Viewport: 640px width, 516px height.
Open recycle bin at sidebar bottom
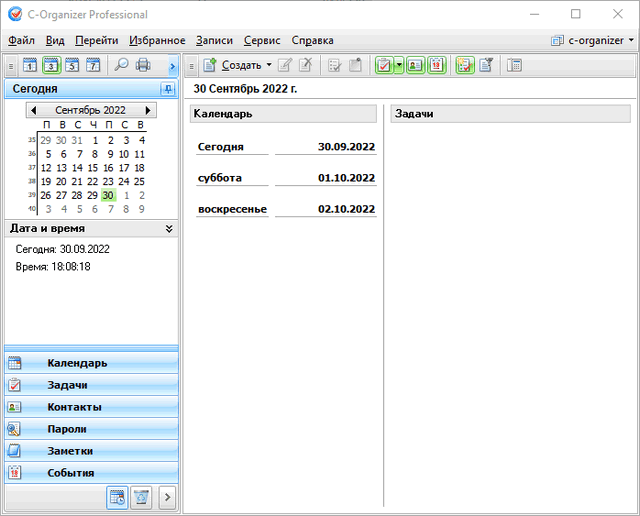(x=141, y=496)
